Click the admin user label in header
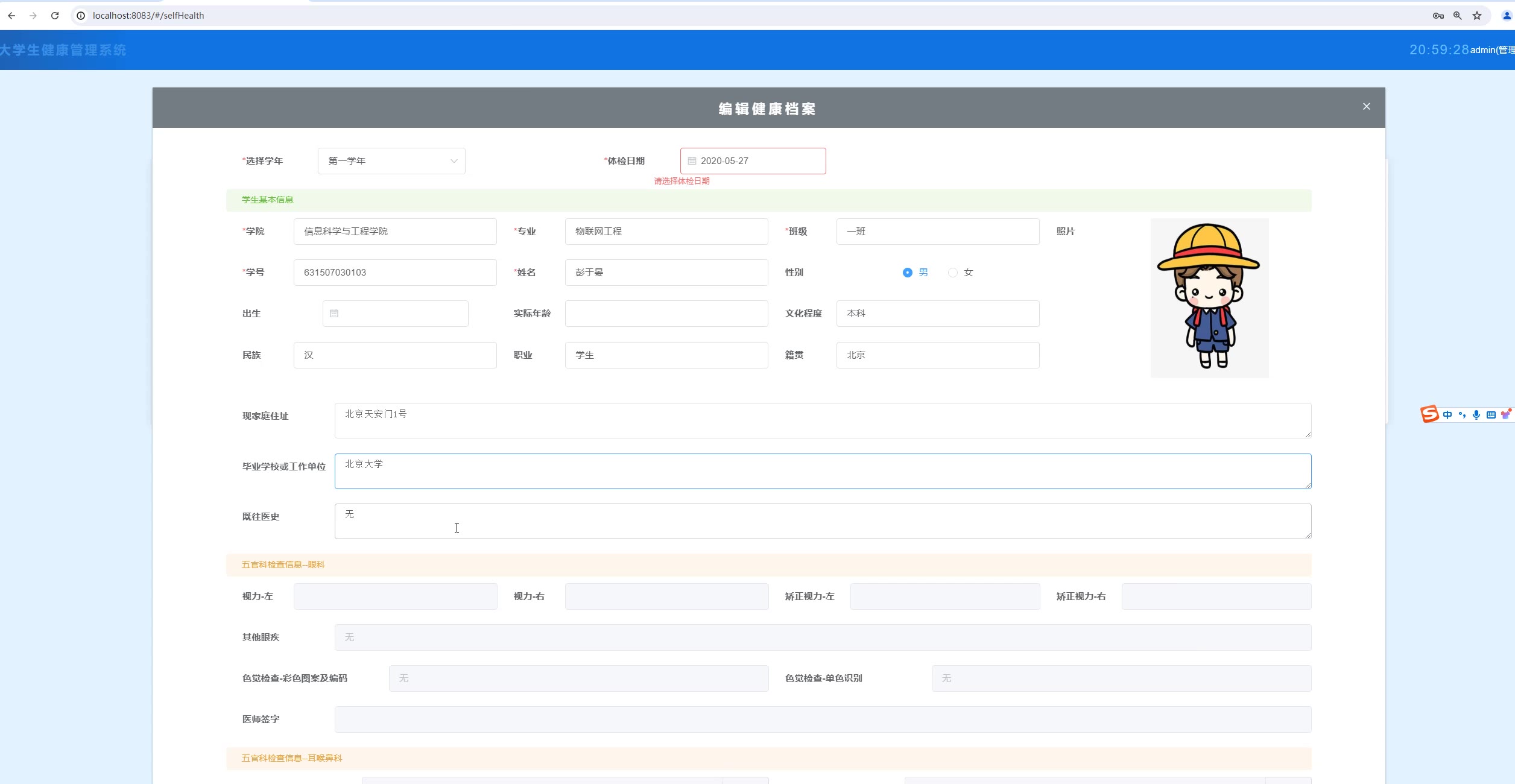This screenshot has width=1515, height=784. coord(1493,50)
